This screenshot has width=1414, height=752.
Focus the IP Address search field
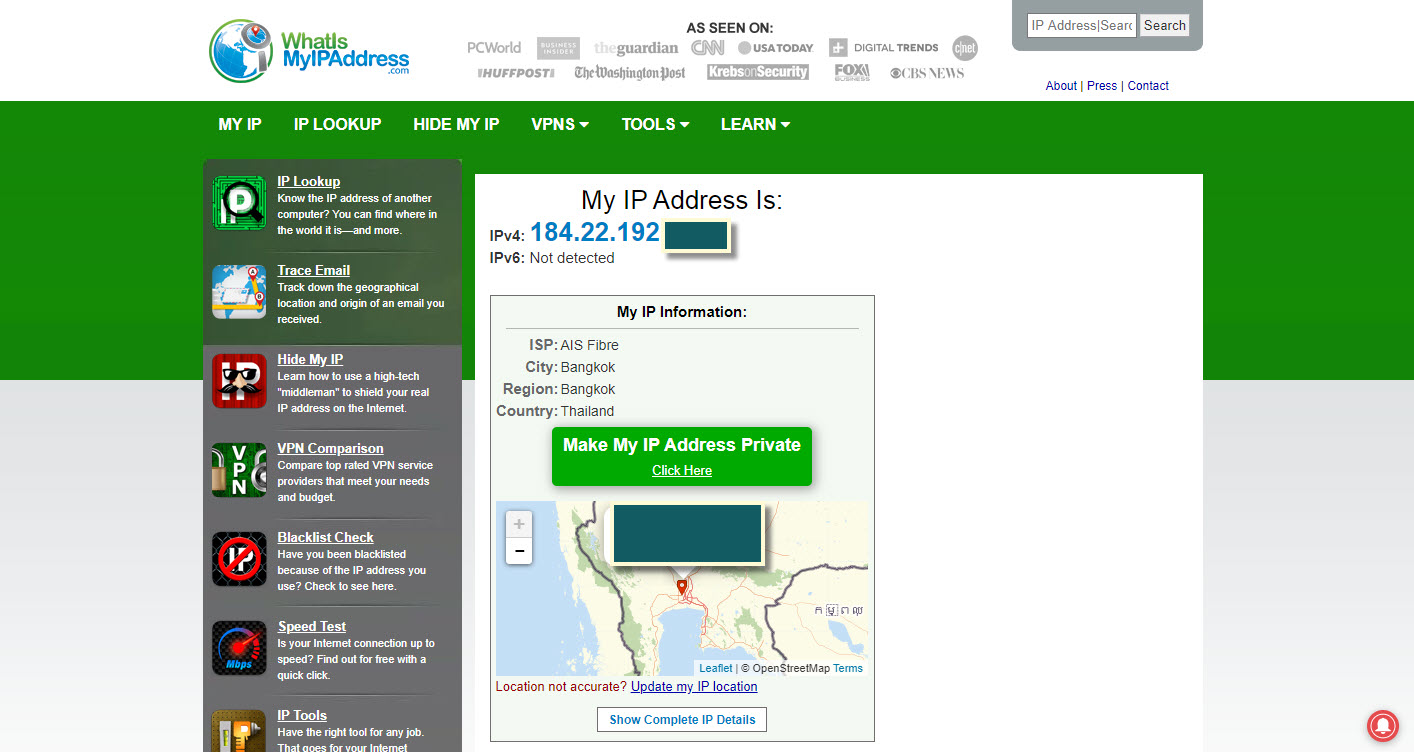[x=1082, y=26]
